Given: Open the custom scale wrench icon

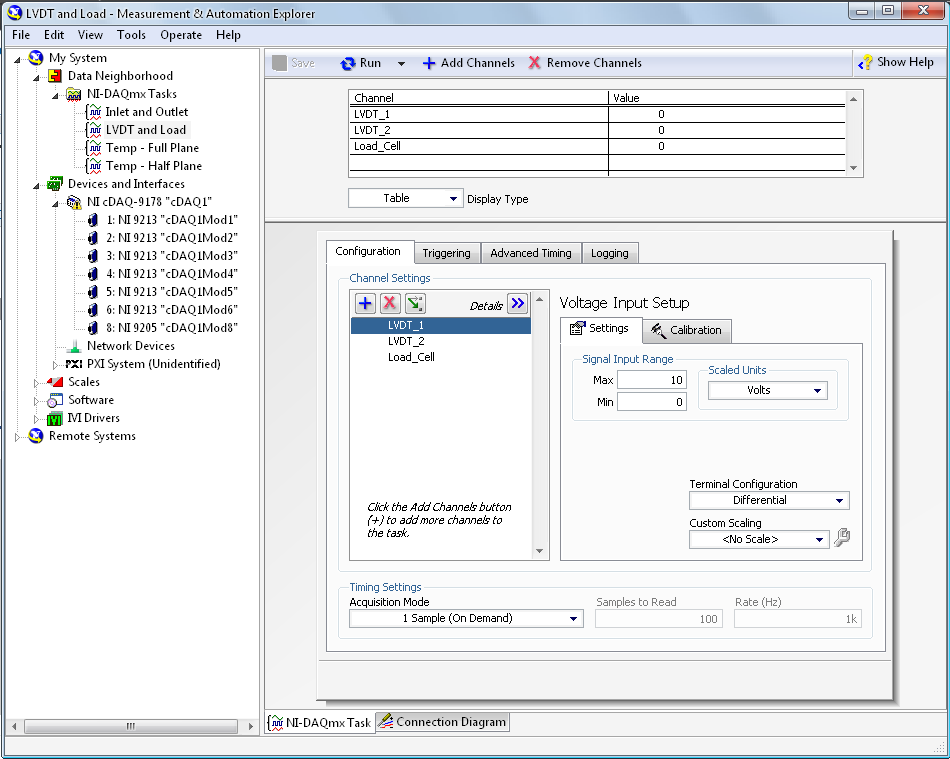Looking at the screenshot, I should point(842,538).
